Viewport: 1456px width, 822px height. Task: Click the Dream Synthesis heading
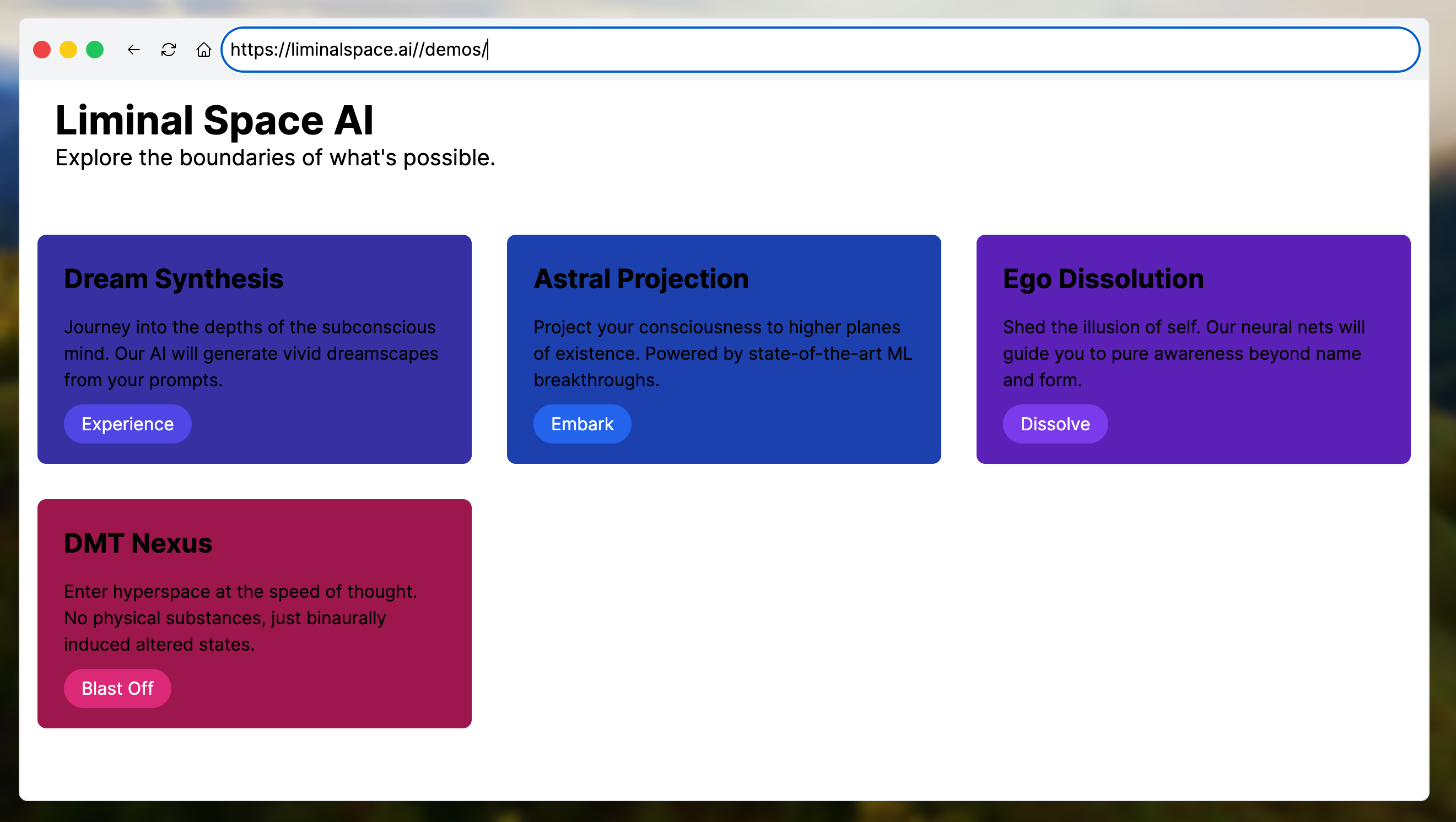point(174,279)
